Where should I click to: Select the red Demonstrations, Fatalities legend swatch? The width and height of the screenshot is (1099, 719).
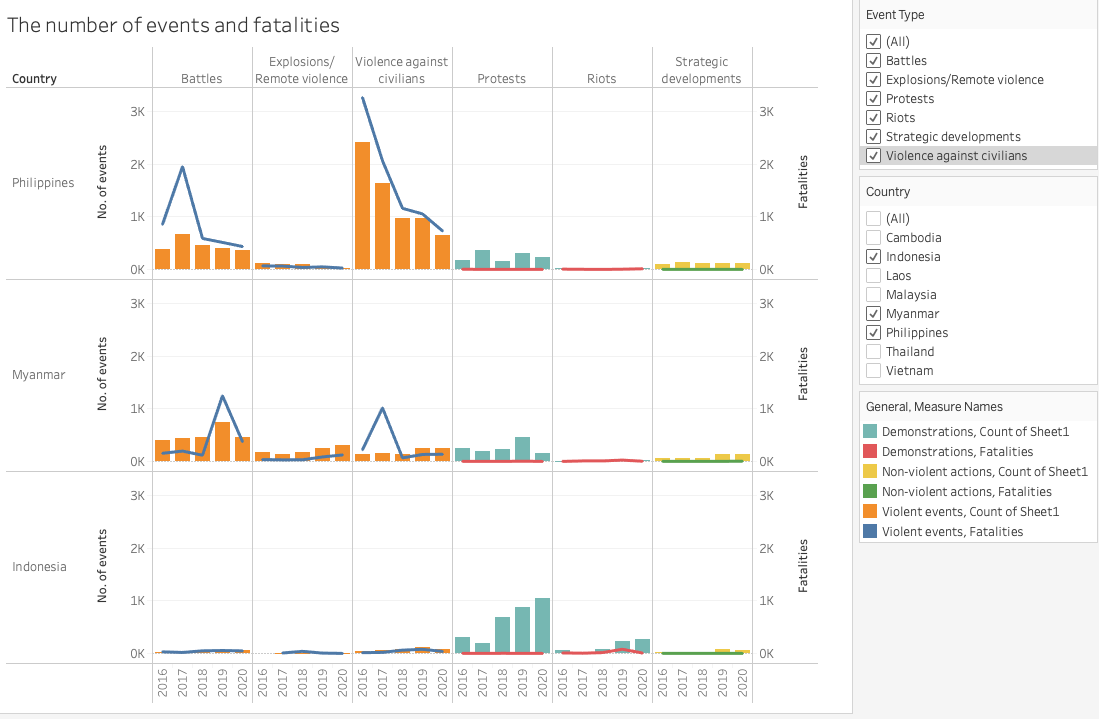click(x=871, y=452)
